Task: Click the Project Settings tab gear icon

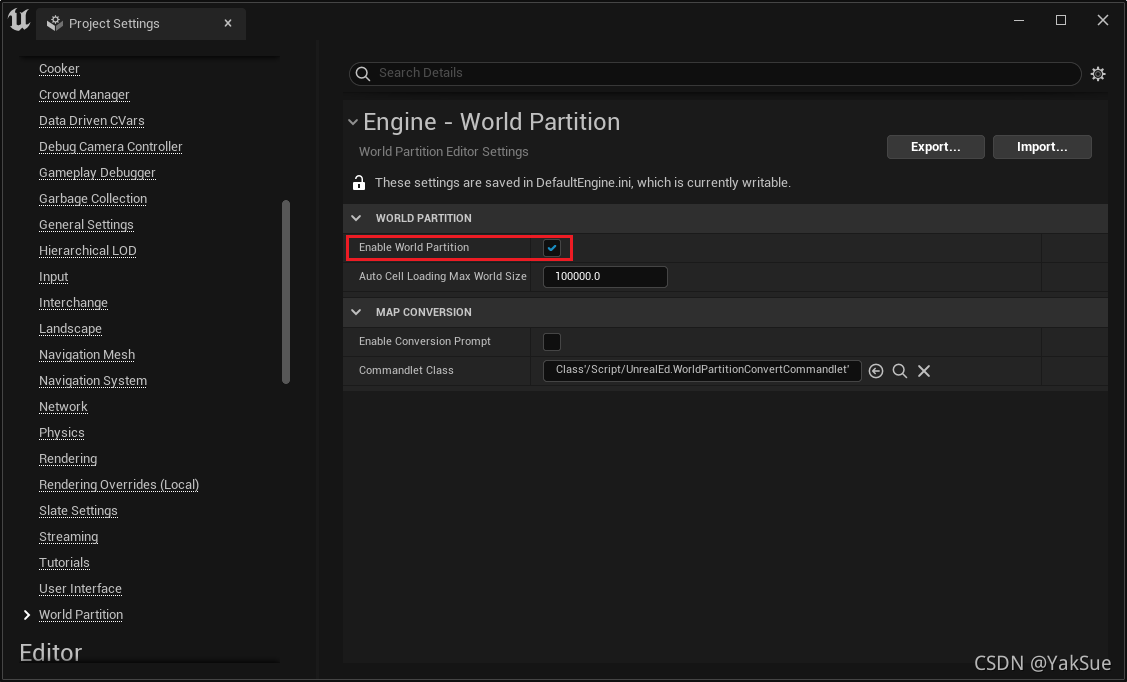Action: pyautogui.click(x=55, y=24)
